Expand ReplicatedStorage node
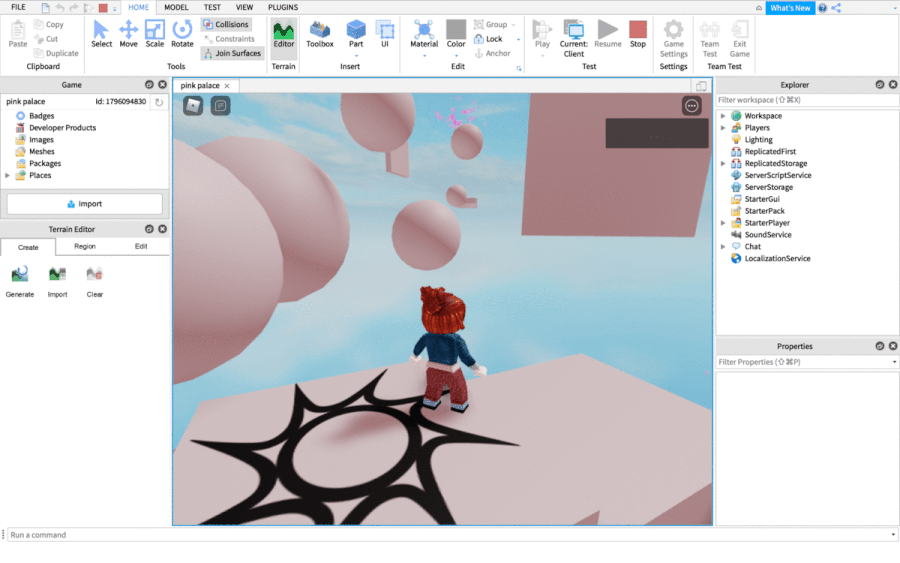Screen dimensions: 900x563 point(723,164)
